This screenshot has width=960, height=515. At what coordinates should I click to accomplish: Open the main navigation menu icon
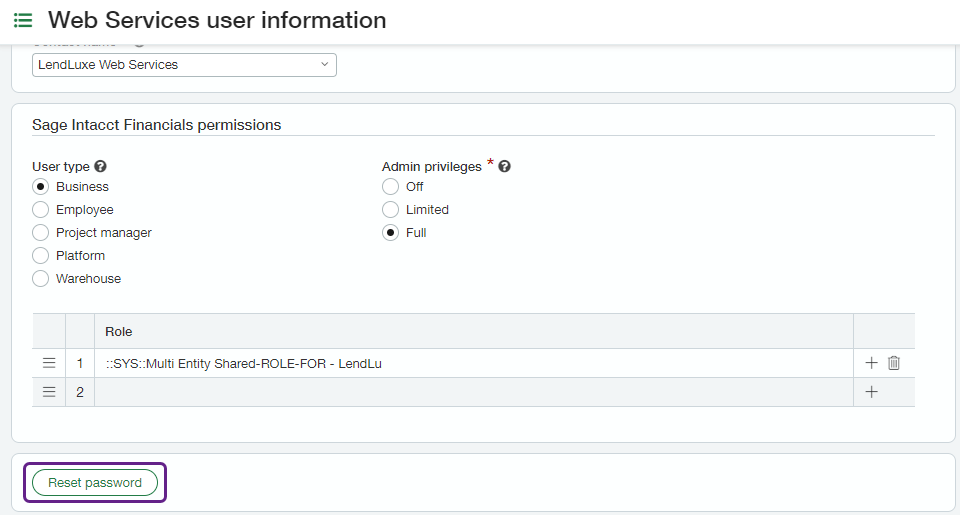(23, 20)
